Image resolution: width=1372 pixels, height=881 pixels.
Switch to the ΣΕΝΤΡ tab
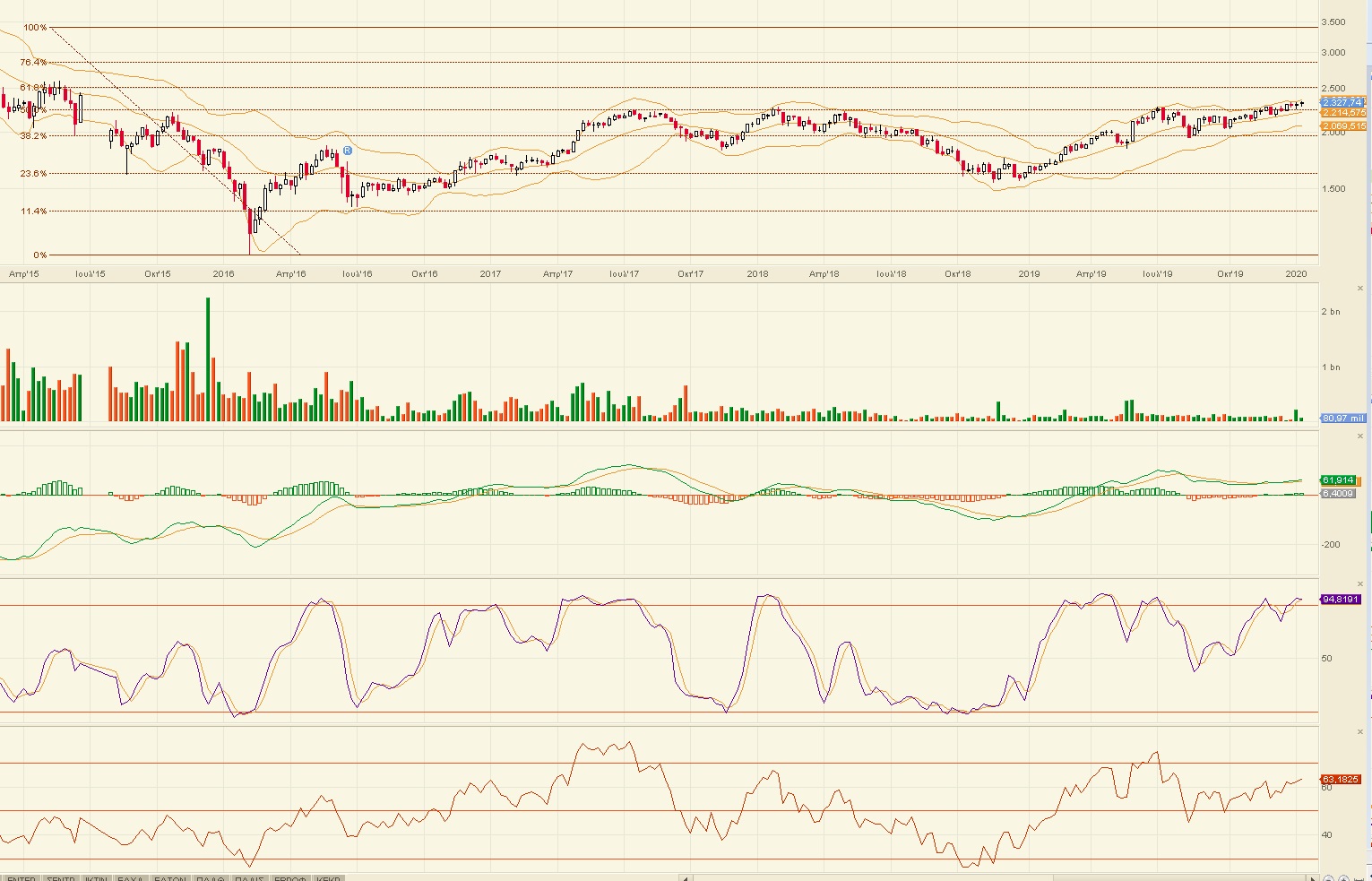point(61,878)
